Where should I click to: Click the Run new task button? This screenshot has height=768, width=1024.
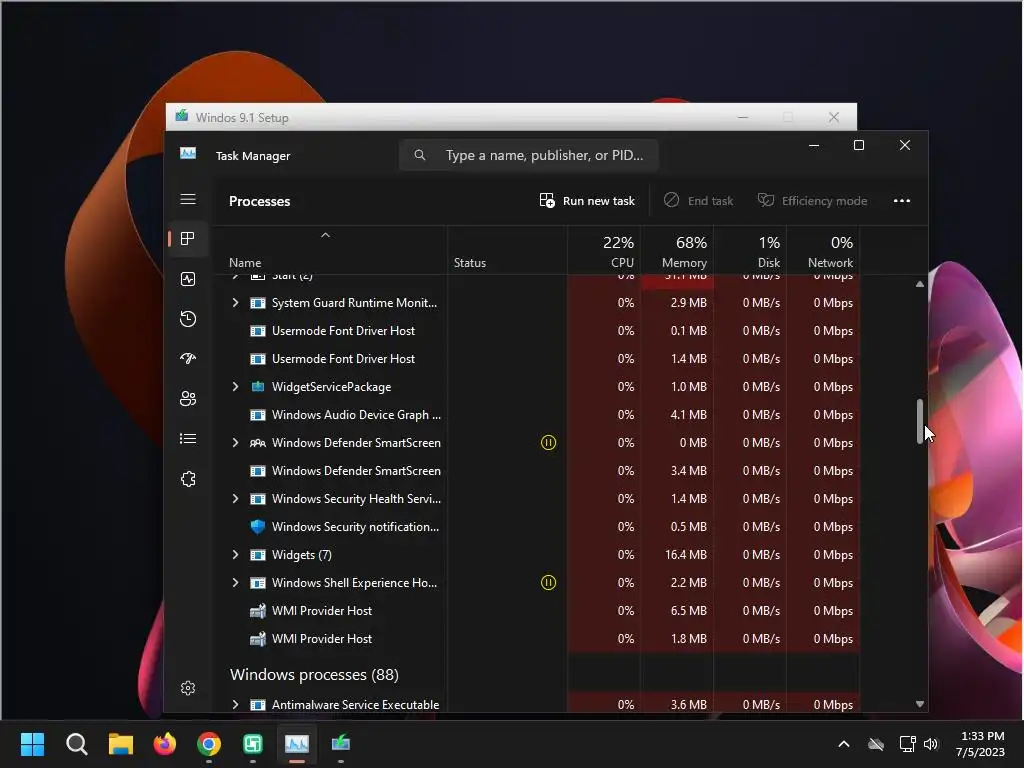(x=587, y=201)
